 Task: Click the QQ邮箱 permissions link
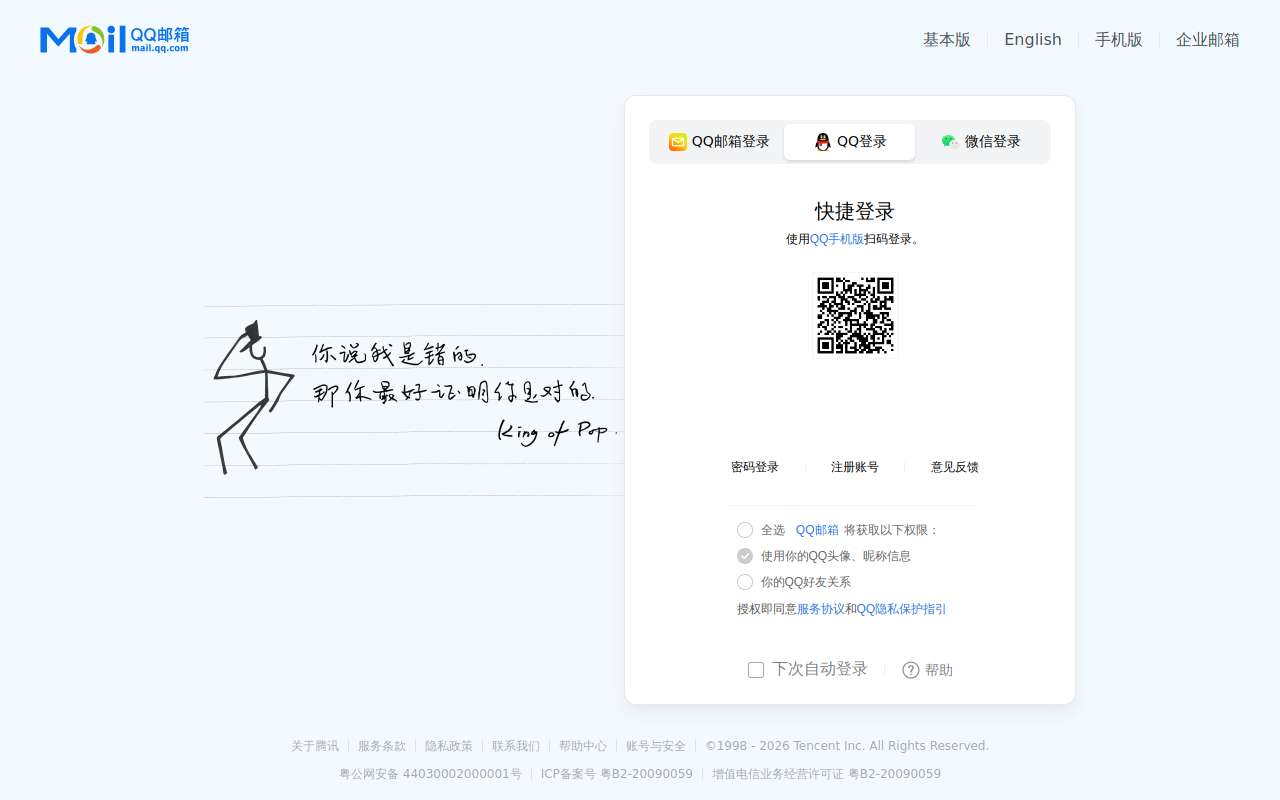click(817, 530)
